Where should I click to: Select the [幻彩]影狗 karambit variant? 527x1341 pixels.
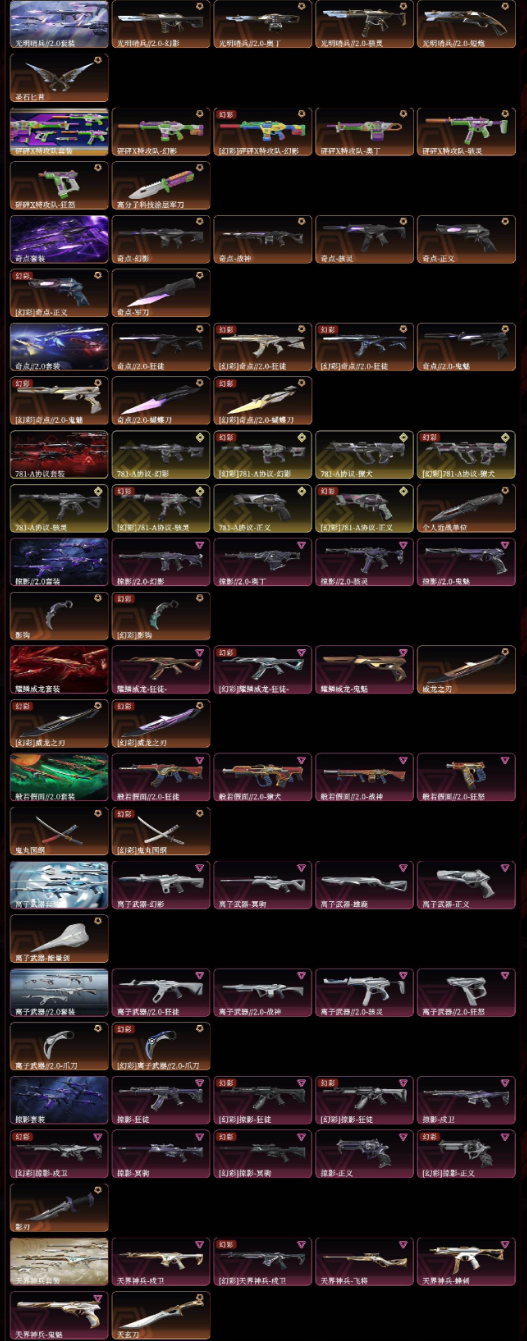(x=161, y=618)
